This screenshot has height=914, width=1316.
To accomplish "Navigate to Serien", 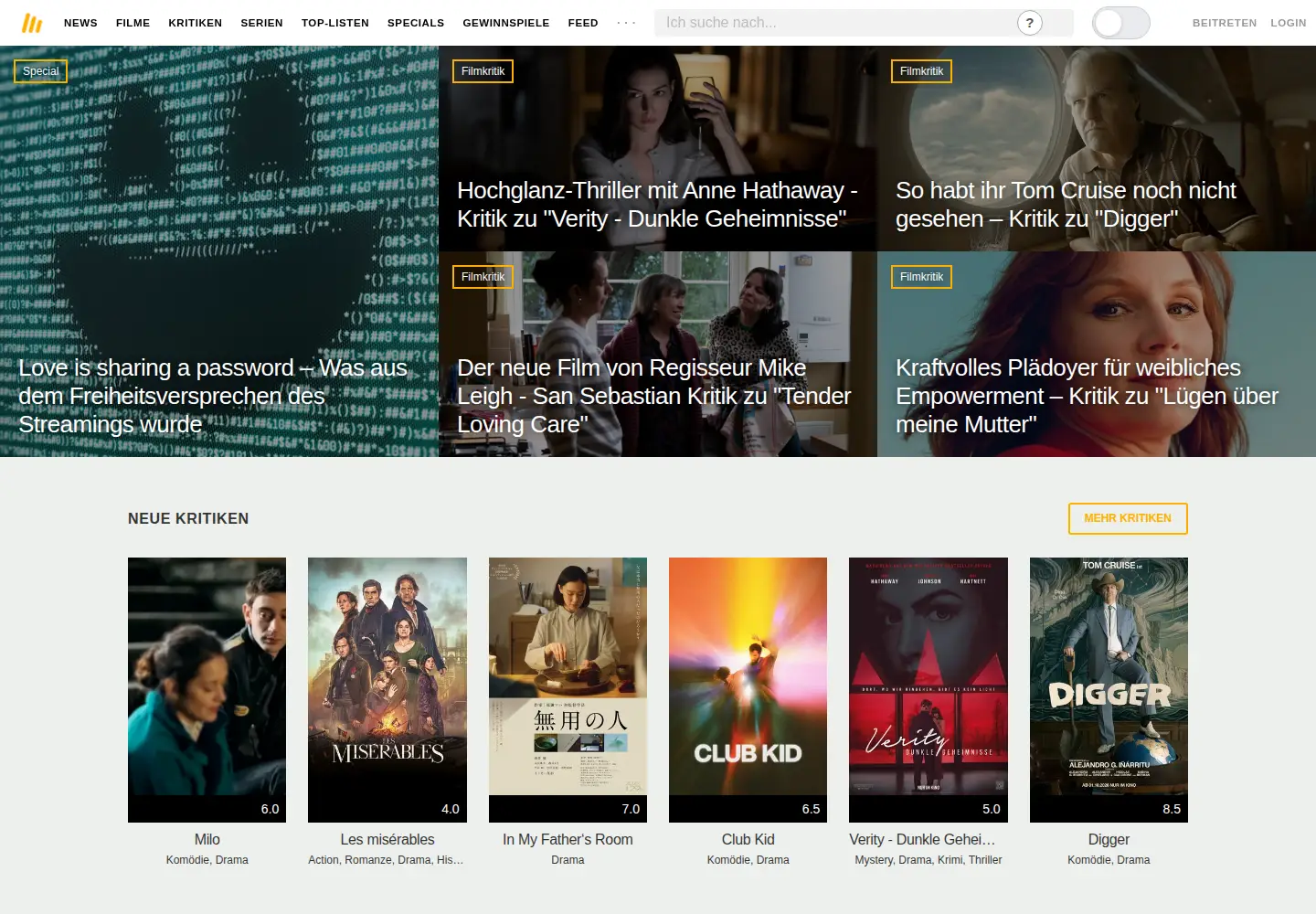I will coord(261,23).
